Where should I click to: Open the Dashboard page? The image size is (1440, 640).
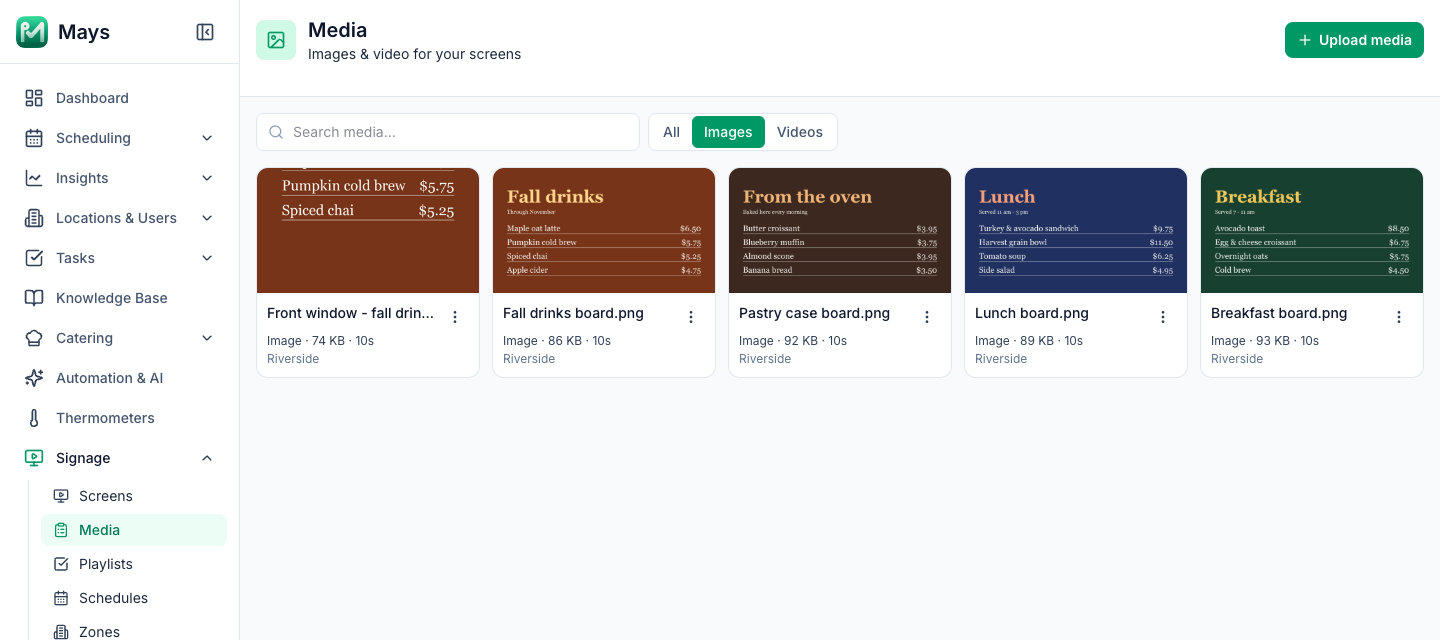point(119,98)
